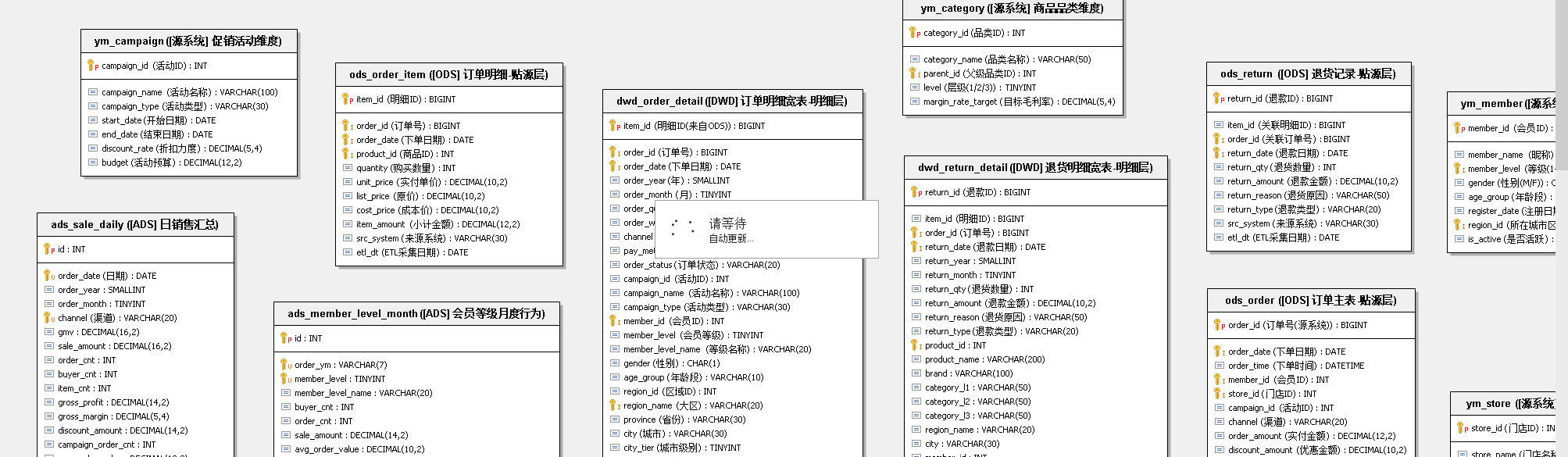The width and height of the screenshot is (1568, 457).
Task: Select the key icon beside item_id in ods_order_item
Action: (347, 99)
